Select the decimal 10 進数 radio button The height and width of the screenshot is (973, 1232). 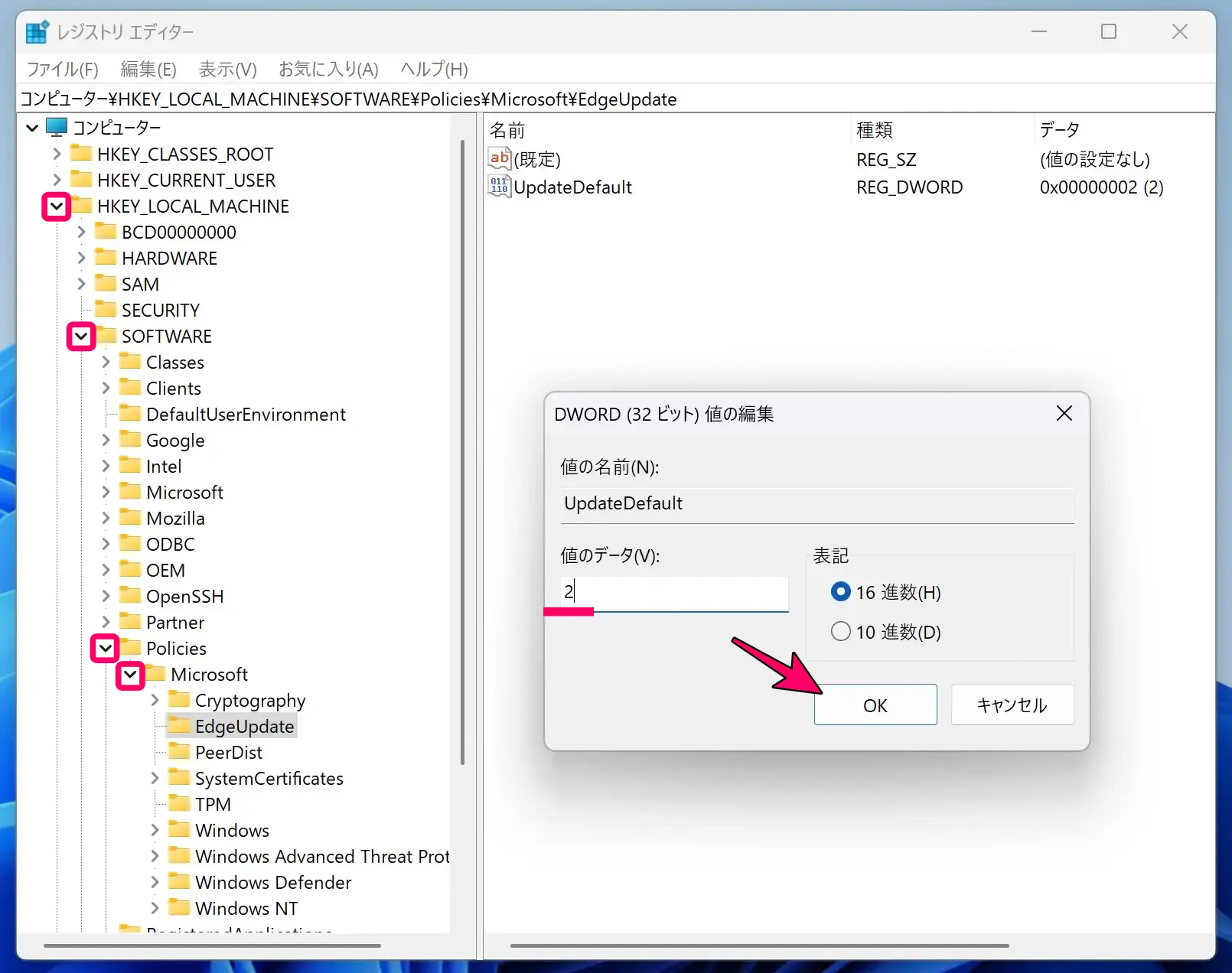point(840,632)
